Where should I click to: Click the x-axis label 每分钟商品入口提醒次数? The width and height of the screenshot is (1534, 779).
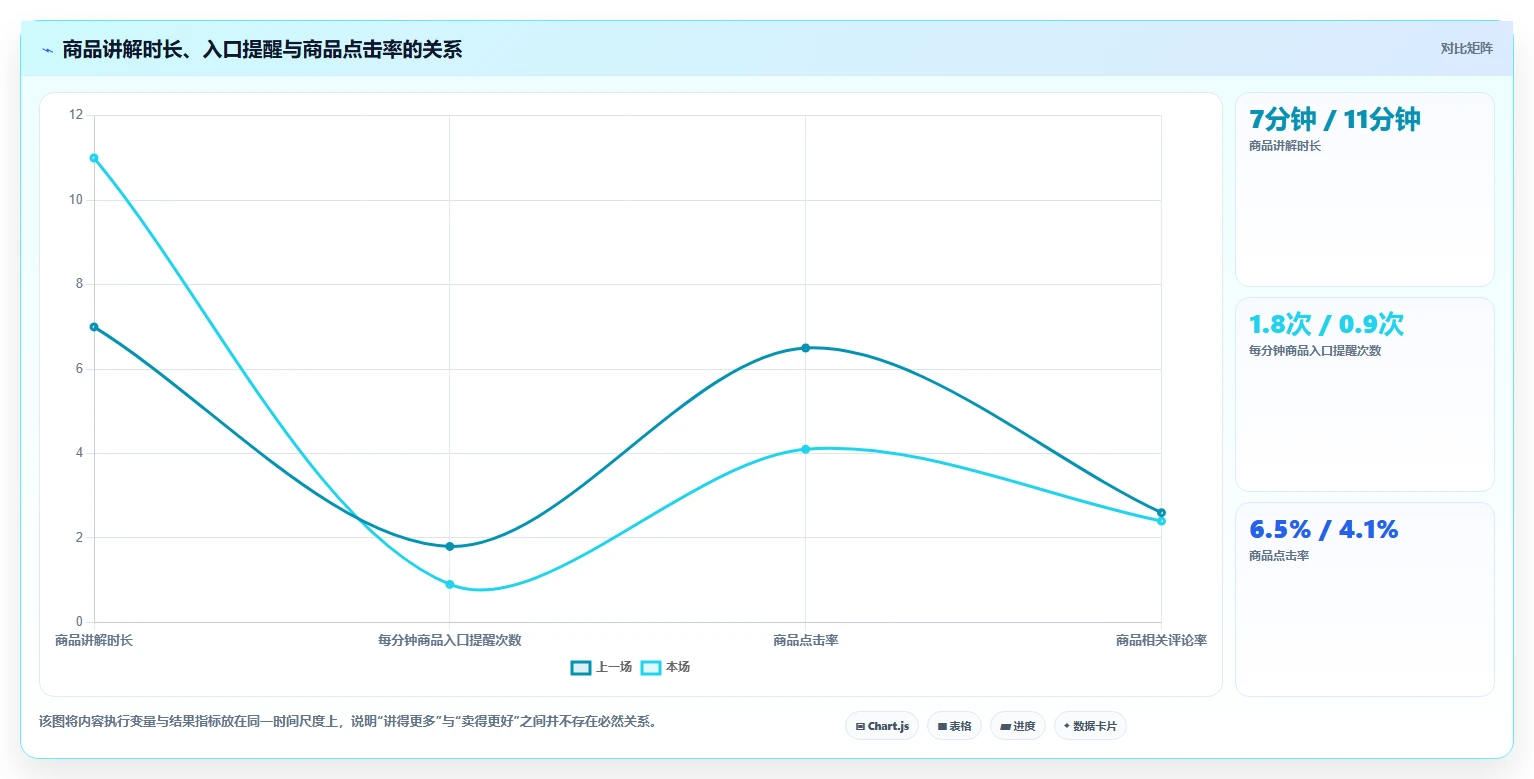tap(450, 640)
